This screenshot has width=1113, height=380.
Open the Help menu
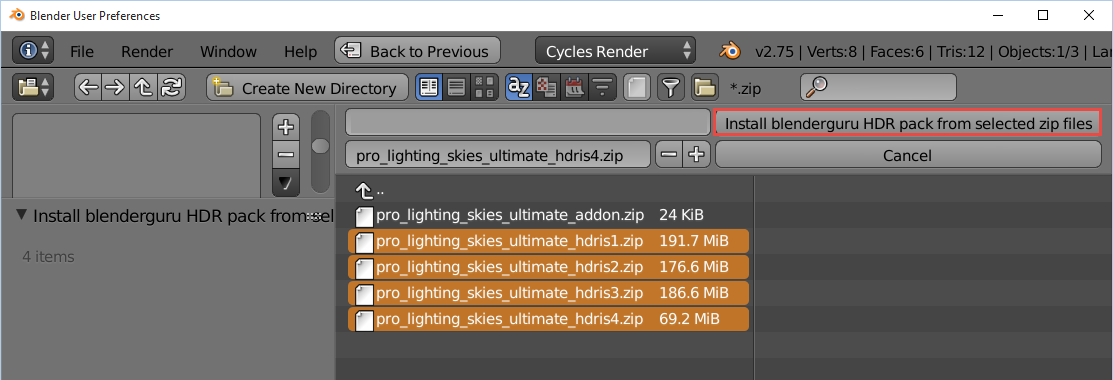click(x=300, y=52)
